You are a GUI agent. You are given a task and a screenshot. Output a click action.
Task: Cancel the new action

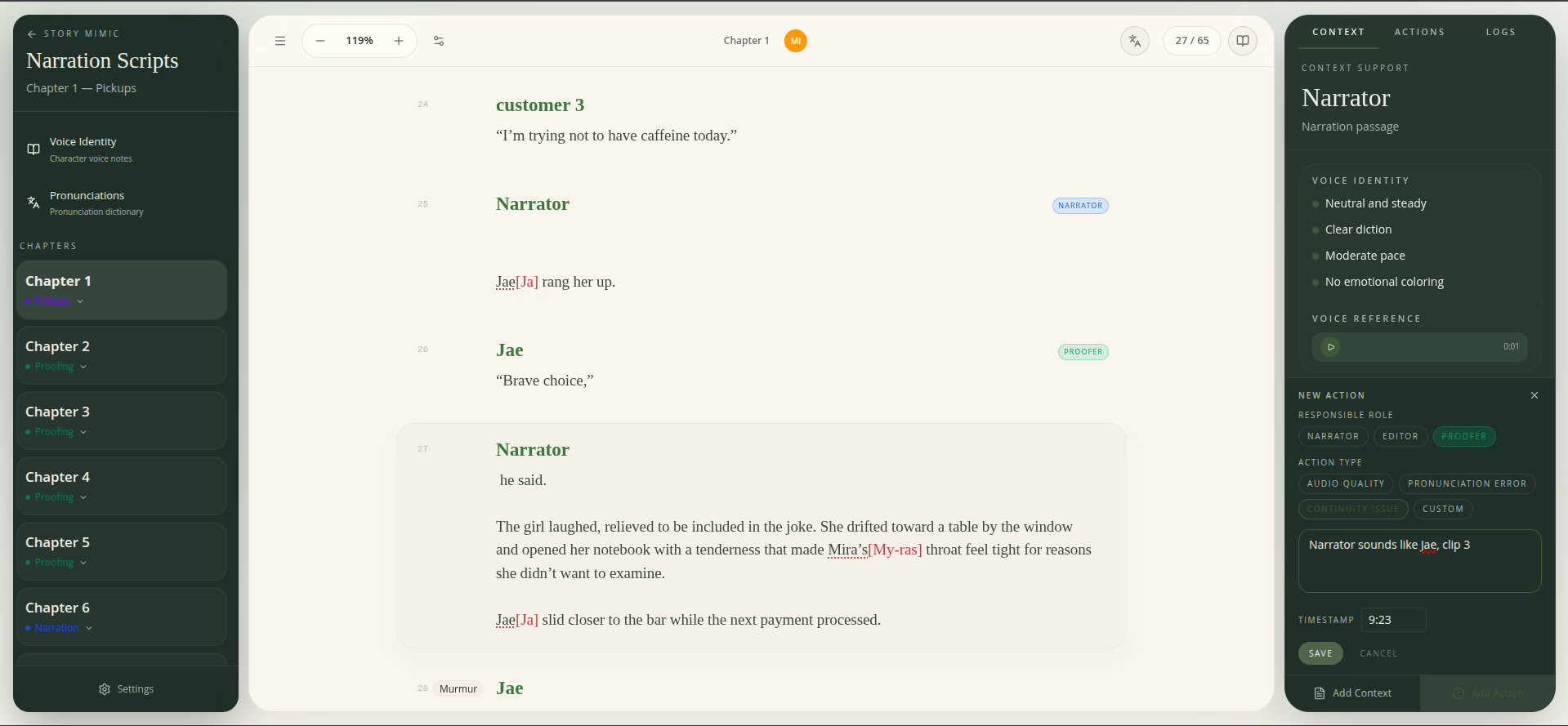click(1378, 653)
